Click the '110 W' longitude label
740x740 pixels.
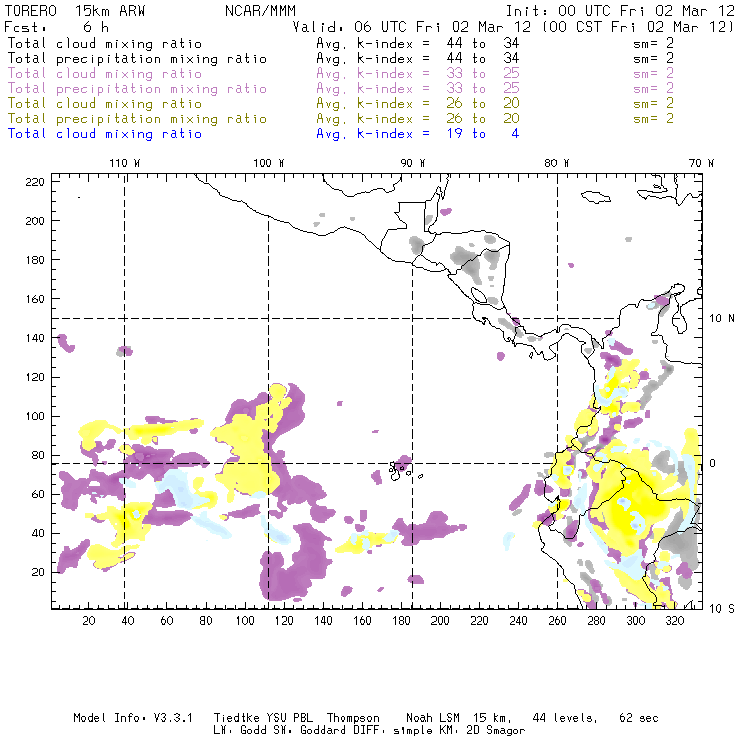click(125, 163)
